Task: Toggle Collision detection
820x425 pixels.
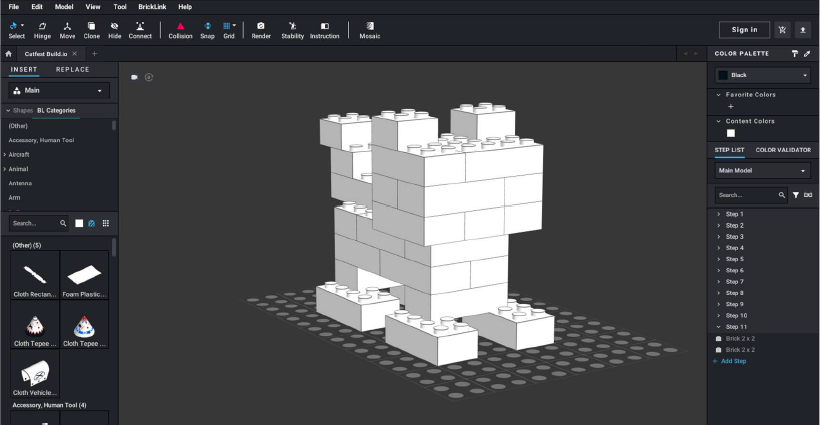Action: (x=180, y=29)
